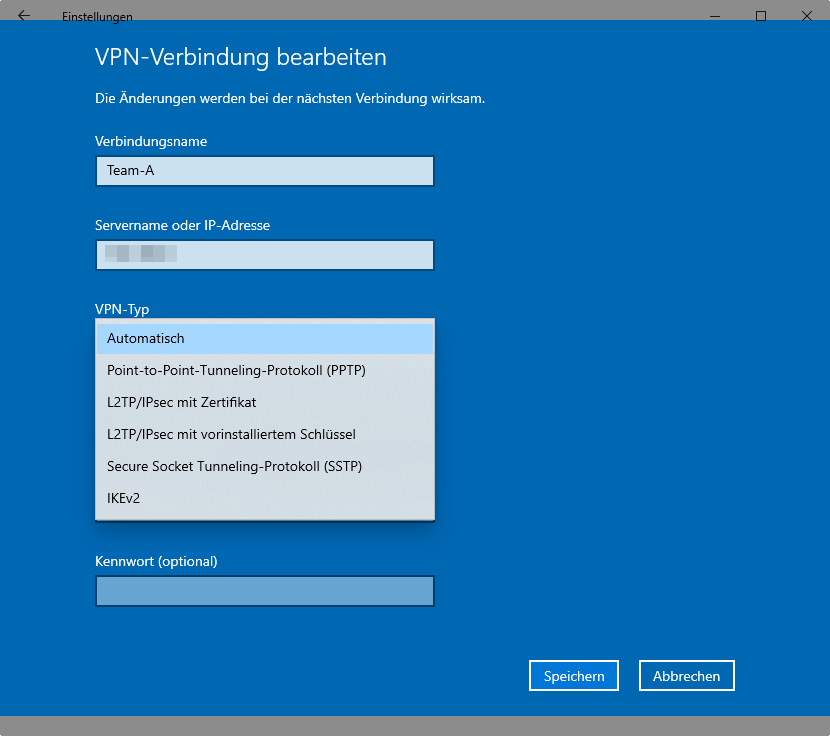The image size is (830, 736).
Task: Click the Einstellungen window title text
Action: pyautogui.click(x=97, y=17)
